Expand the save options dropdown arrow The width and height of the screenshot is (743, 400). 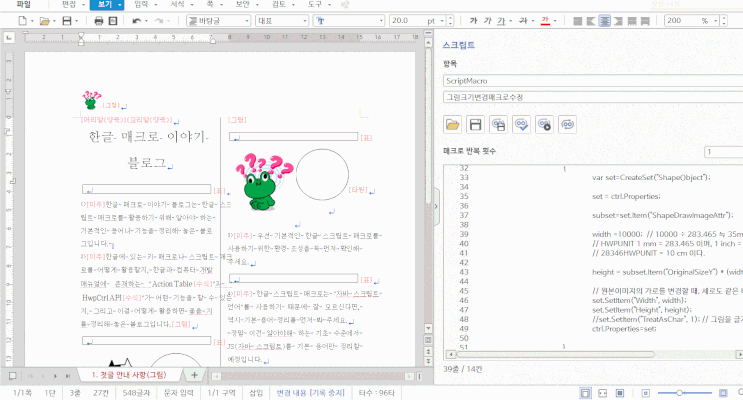click(76, 21)
